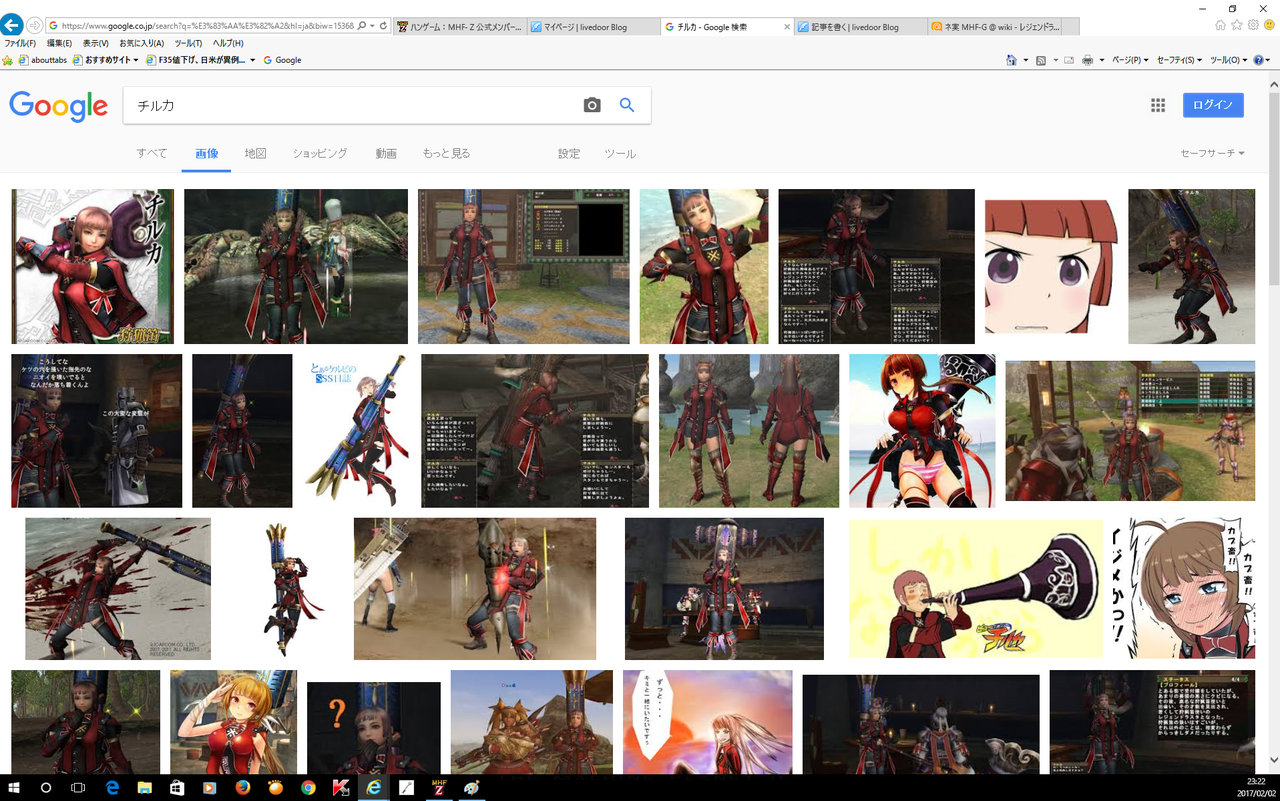This screenshot has width=1280, height=801.
Task: Open the ツール(O) command bar dropdown
Action: point(1228,60)
